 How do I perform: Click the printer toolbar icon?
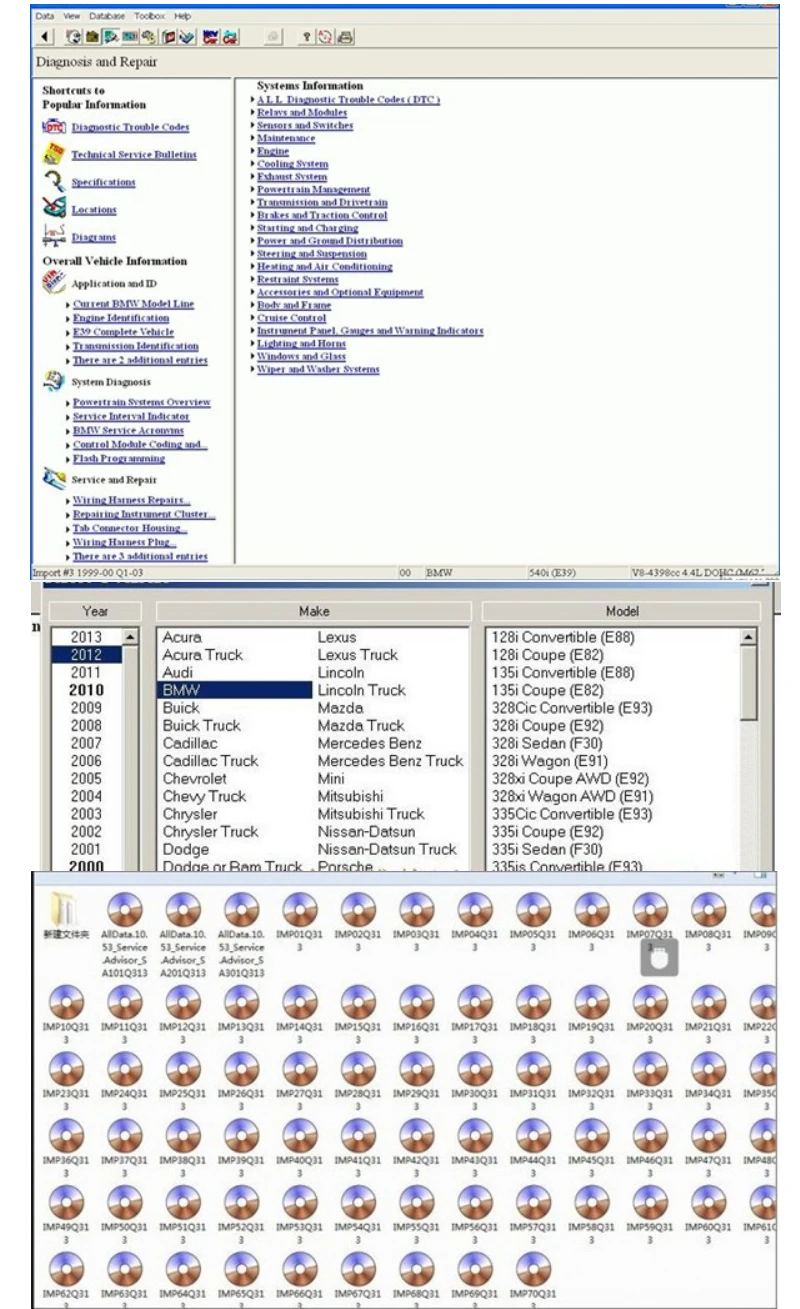(x=346, y=35)
